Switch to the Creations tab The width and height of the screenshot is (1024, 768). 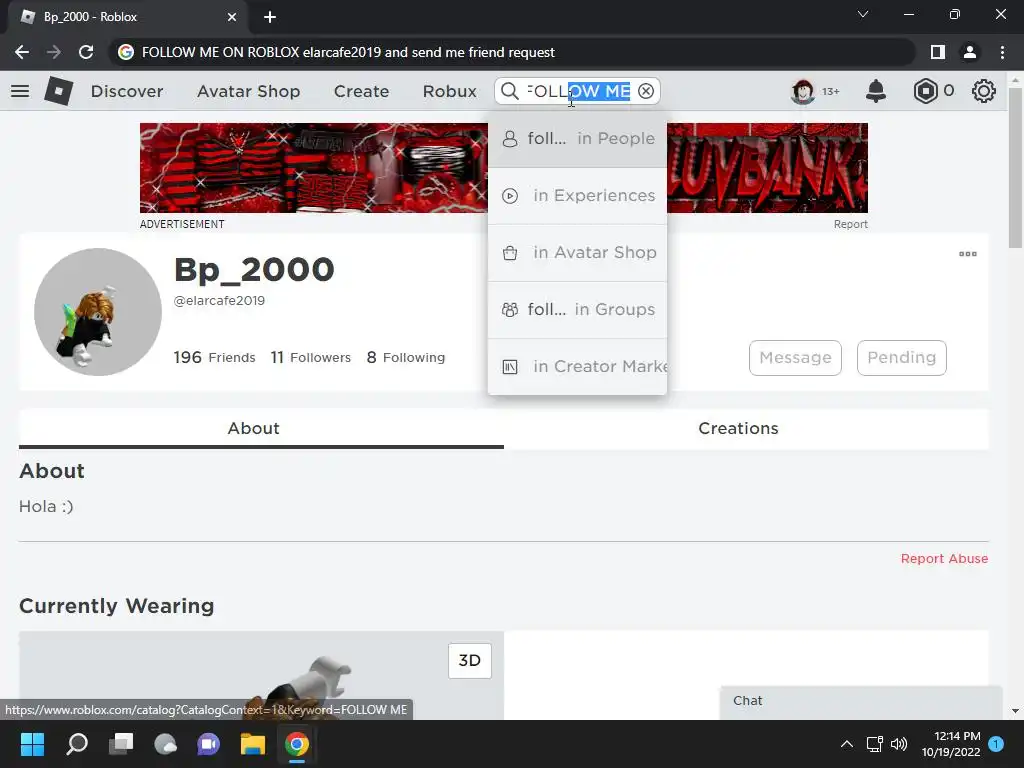(739, 428)
